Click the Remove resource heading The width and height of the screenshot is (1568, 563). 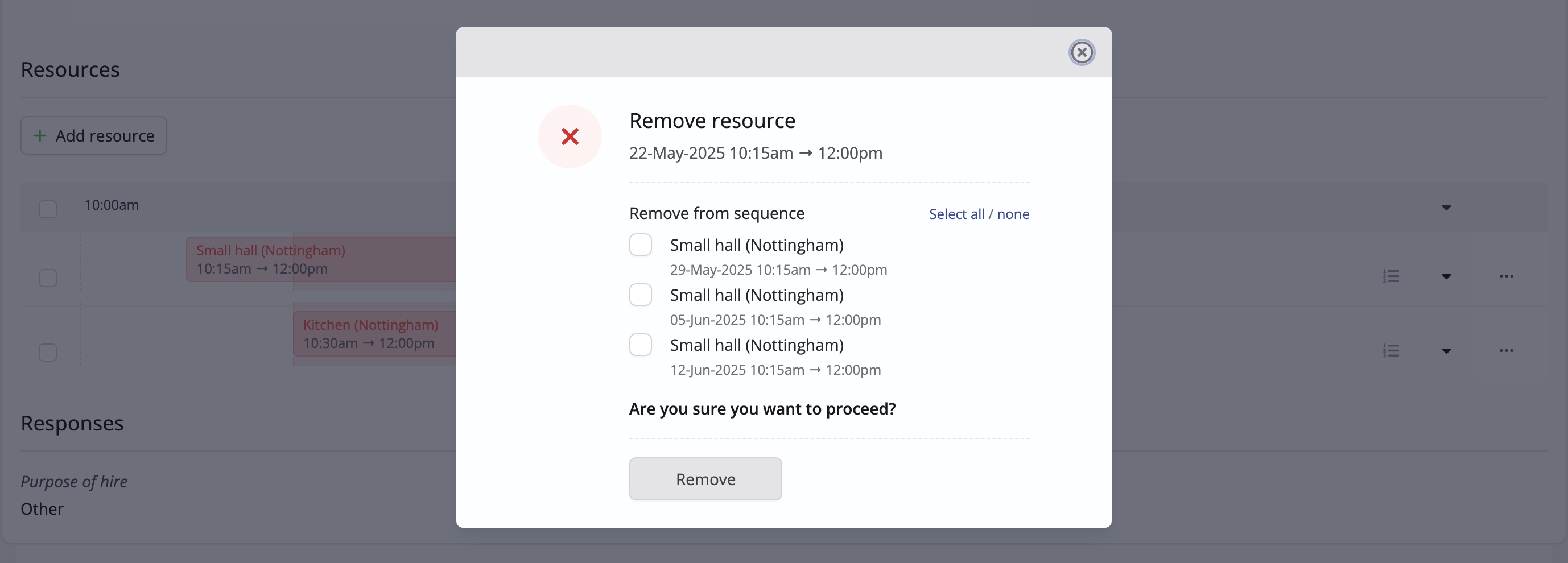(x=712, y=121)
